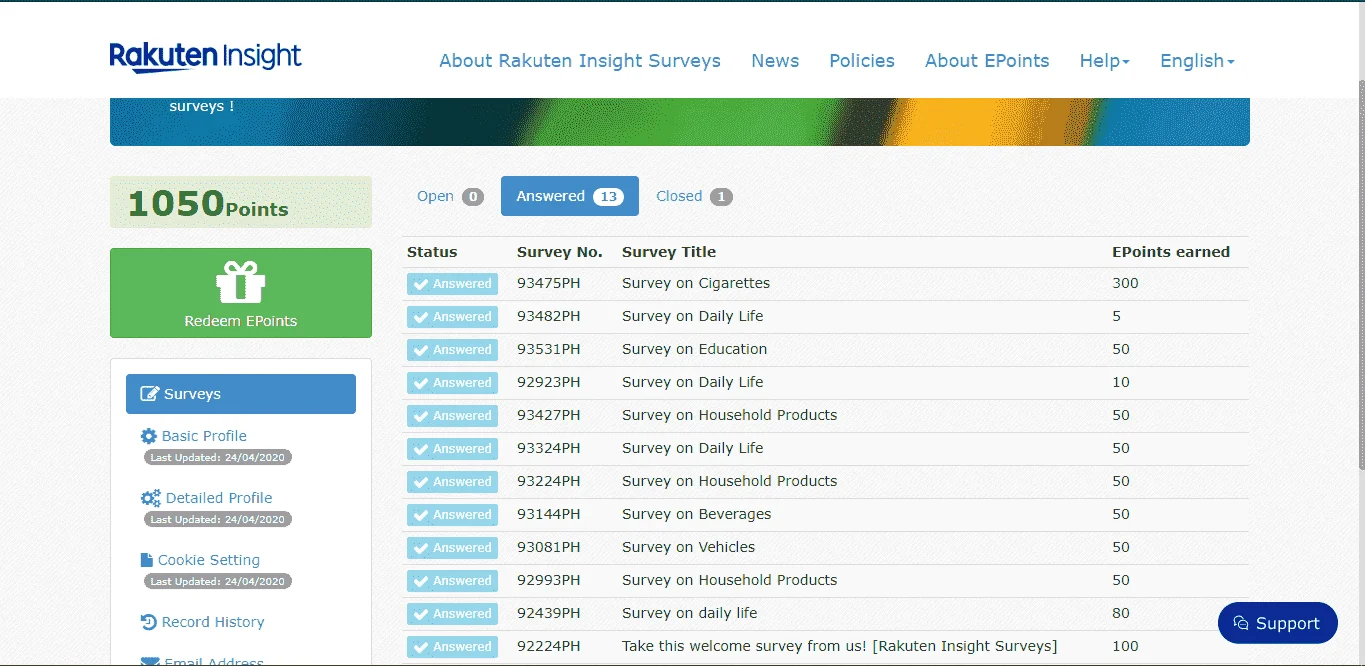
Task: Click the document icon beside Cookie Setting
Action: (x=147, y=560)
